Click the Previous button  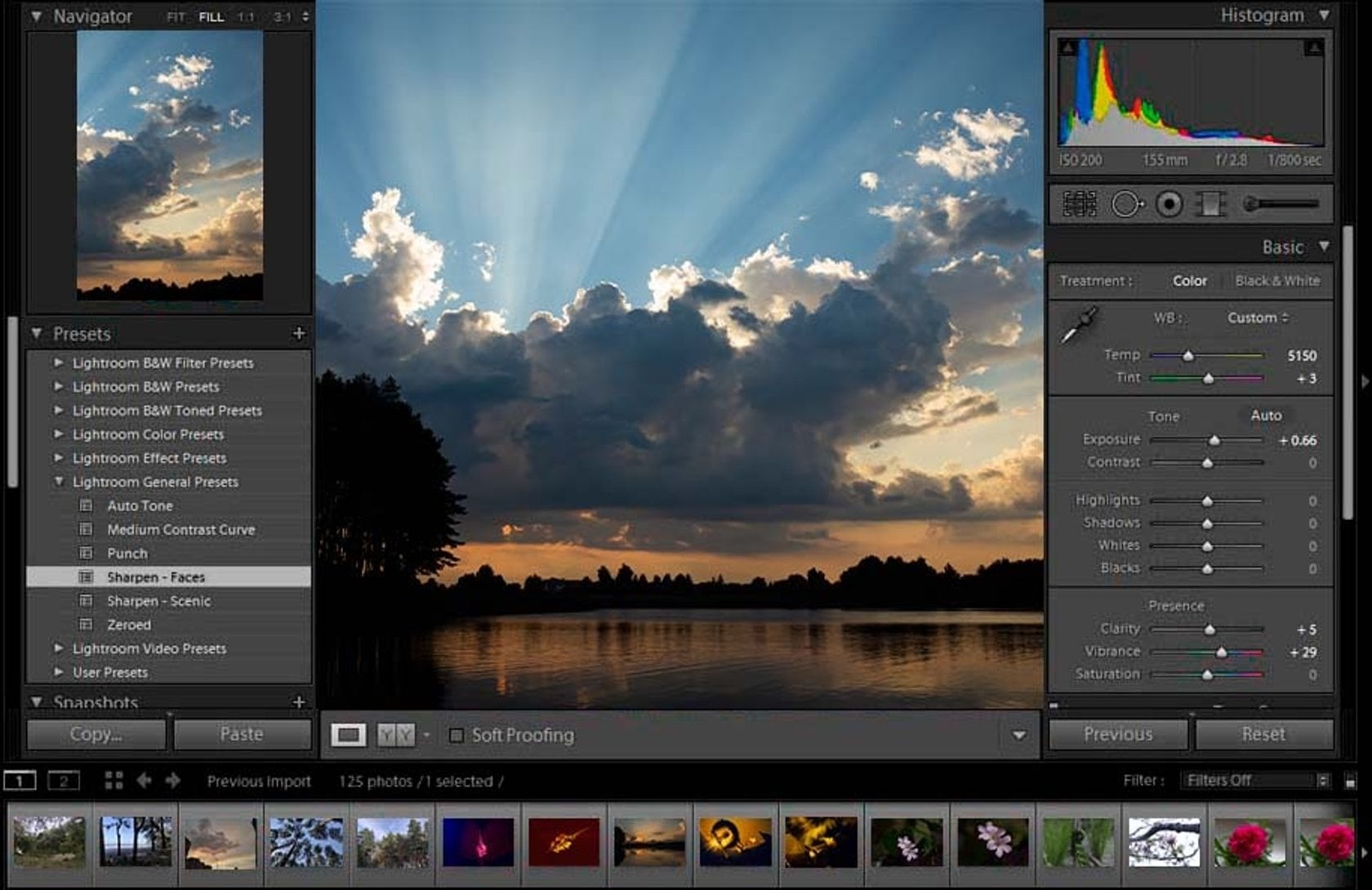tap(1117, 733)
